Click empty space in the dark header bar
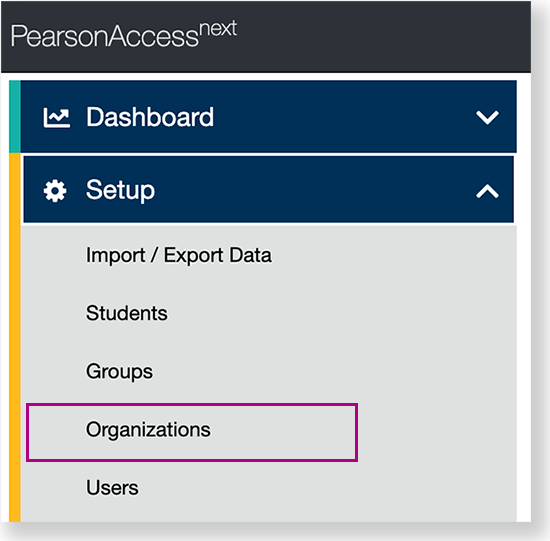Image resolution: width=550 pixels, height=541 pixels. [x=386, y=37]
